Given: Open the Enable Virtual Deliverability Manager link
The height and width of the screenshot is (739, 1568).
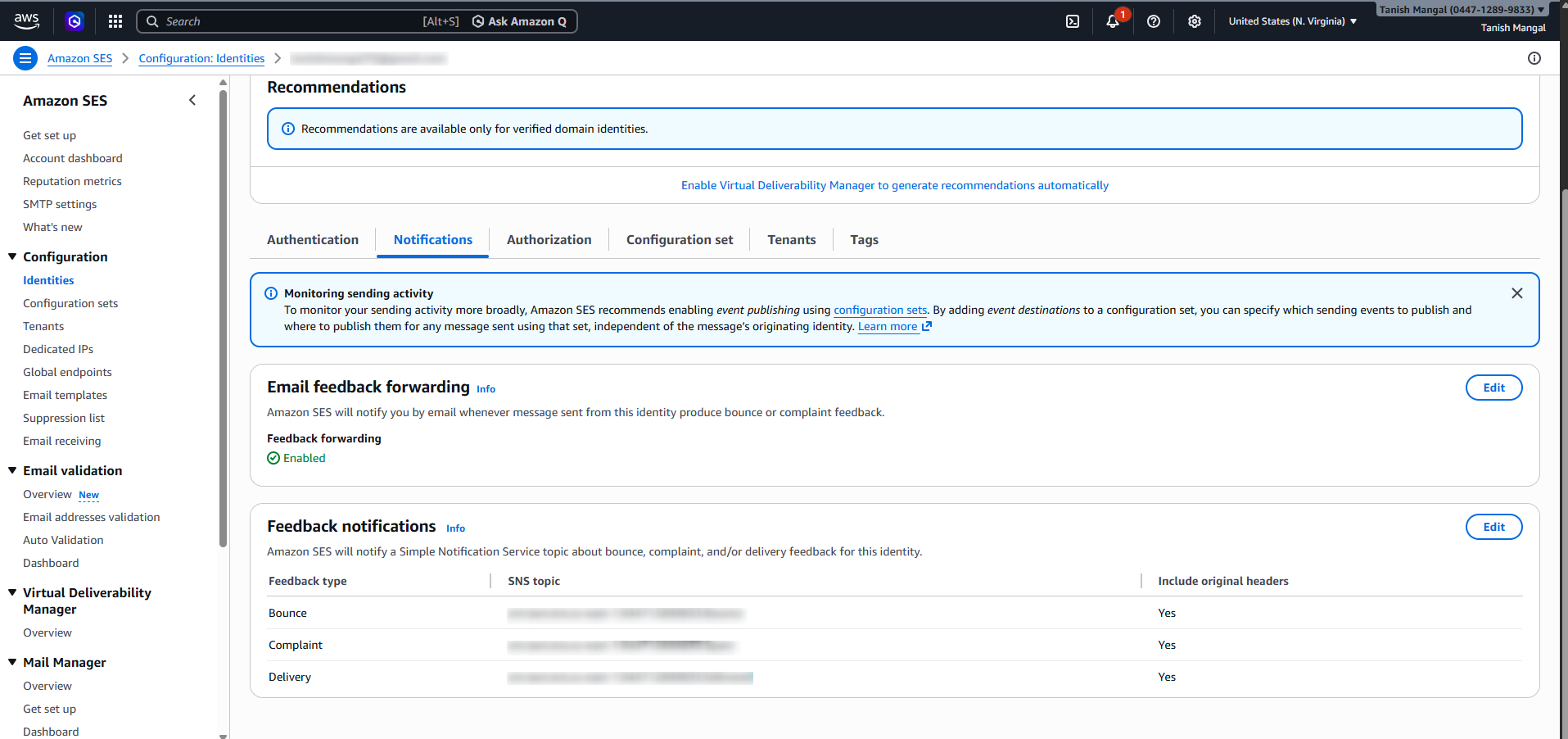Looking at the screenshot, I should 894,186.
